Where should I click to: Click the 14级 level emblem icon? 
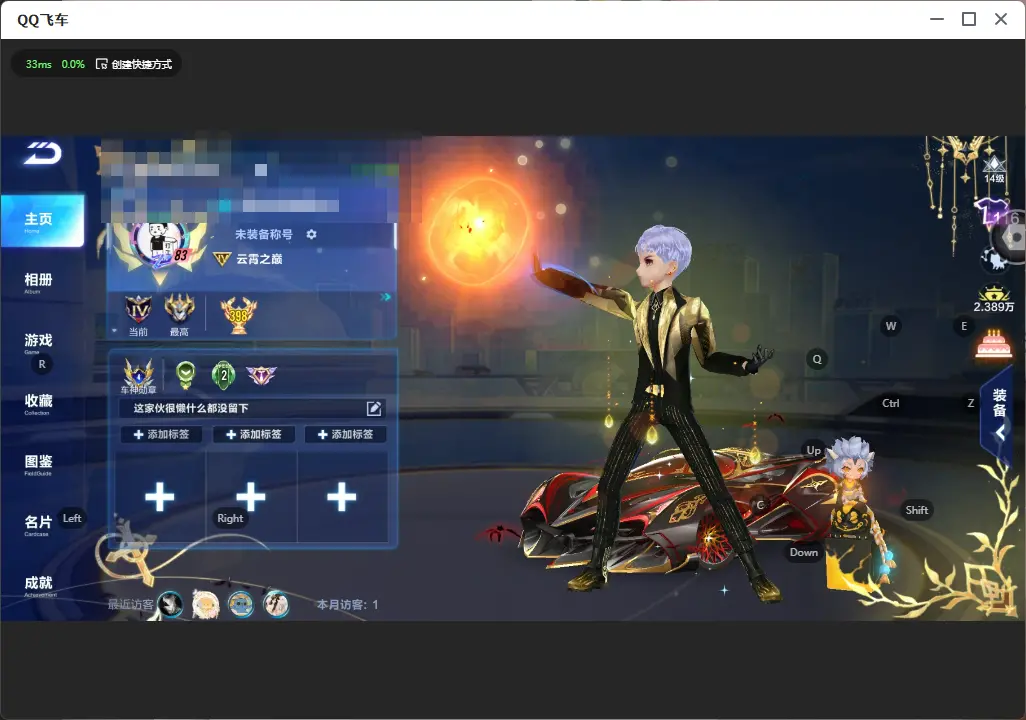click(x=994, y=170)
